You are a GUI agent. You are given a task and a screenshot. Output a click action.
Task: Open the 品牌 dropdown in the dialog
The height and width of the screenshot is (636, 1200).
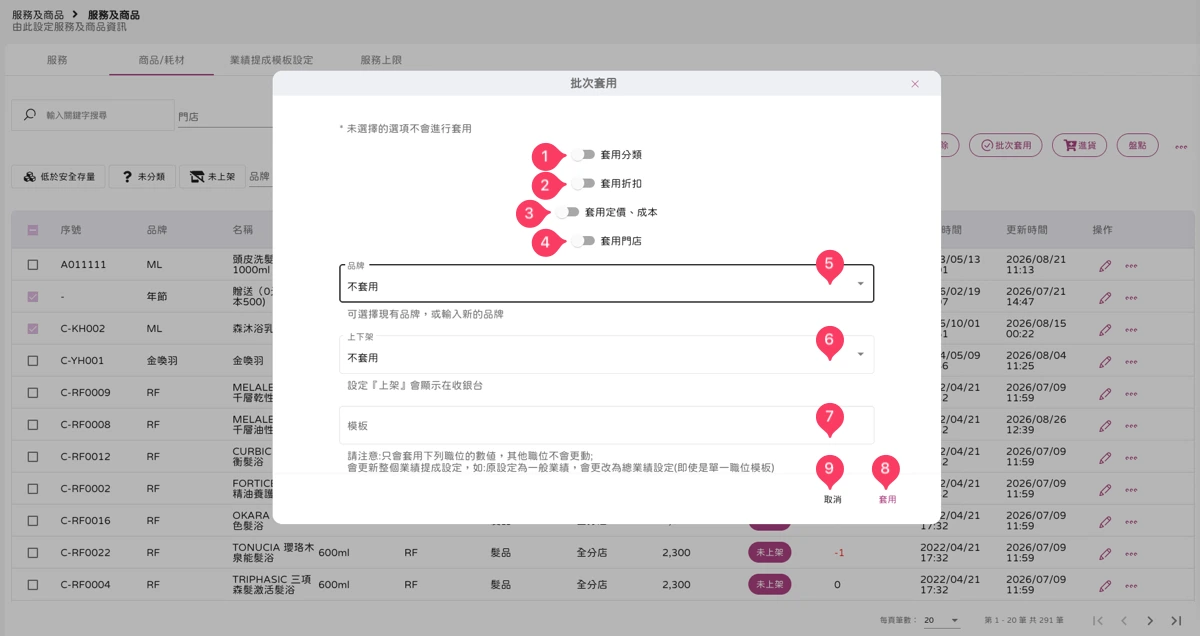click(606, 283)
